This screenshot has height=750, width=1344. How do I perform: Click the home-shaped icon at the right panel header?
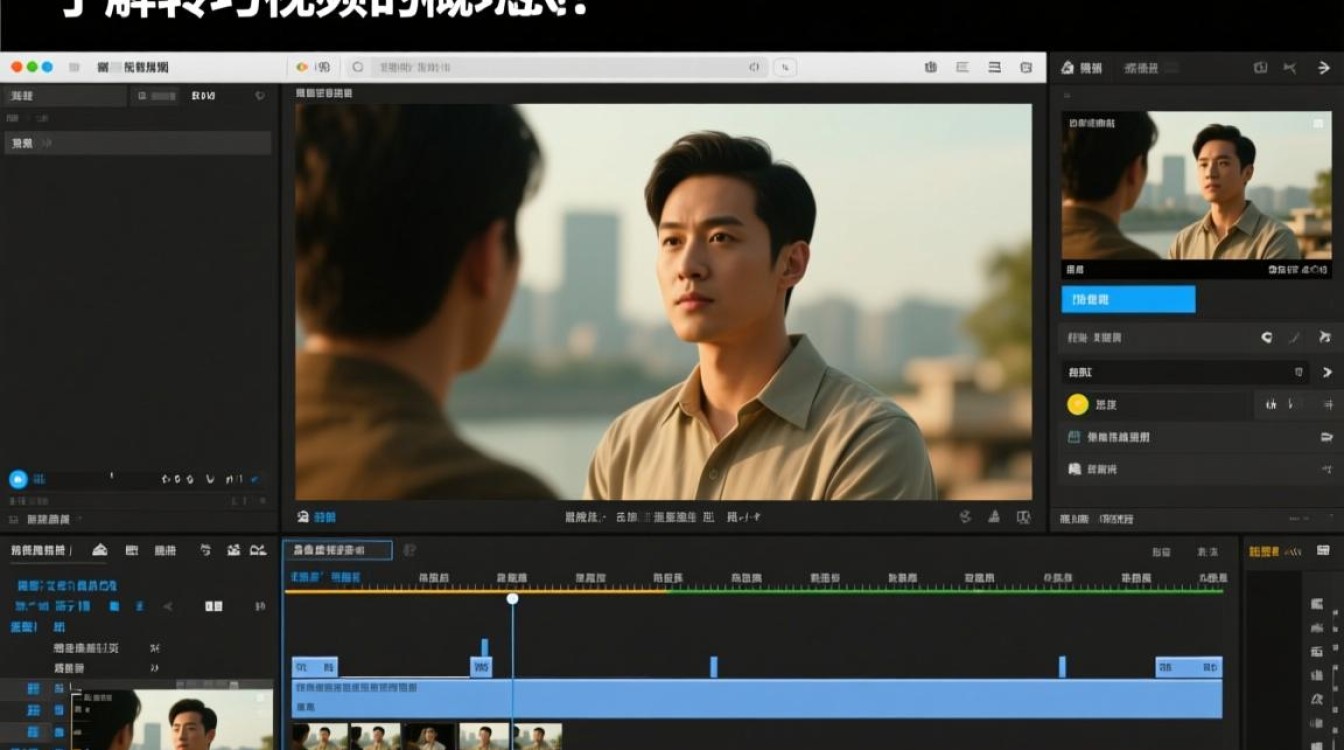tap(1067, 67)
